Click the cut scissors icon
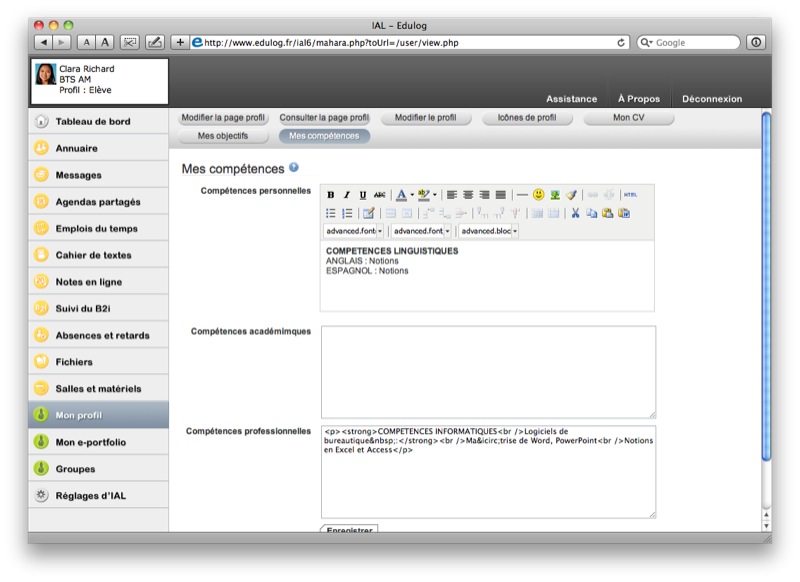 coord(576,213)
